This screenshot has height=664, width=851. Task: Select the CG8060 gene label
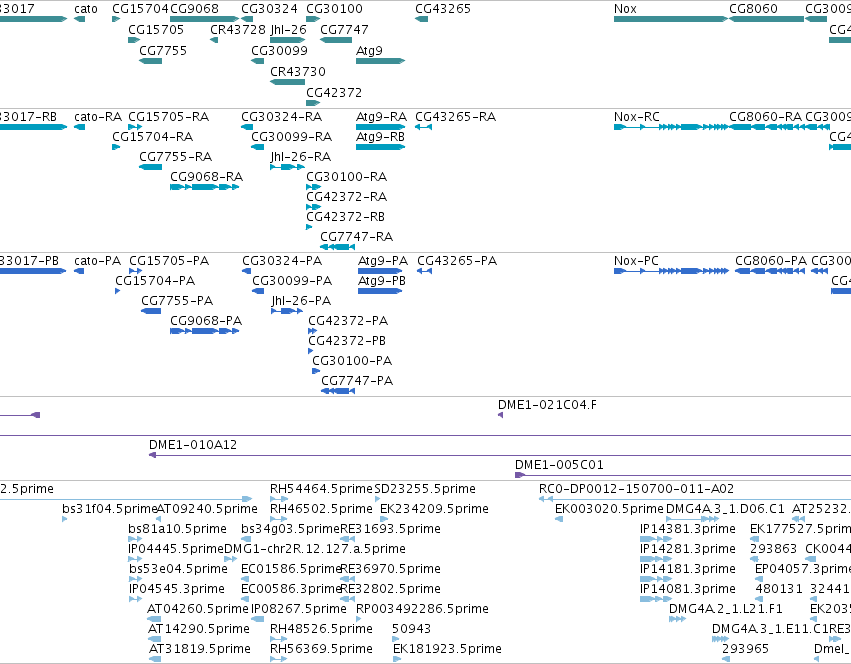tap(753, 9)
